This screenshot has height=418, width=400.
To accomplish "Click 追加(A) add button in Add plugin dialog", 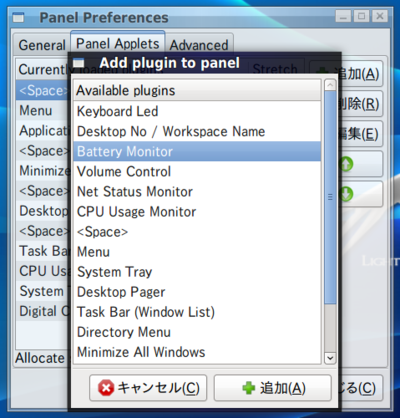I will [273, 388].
